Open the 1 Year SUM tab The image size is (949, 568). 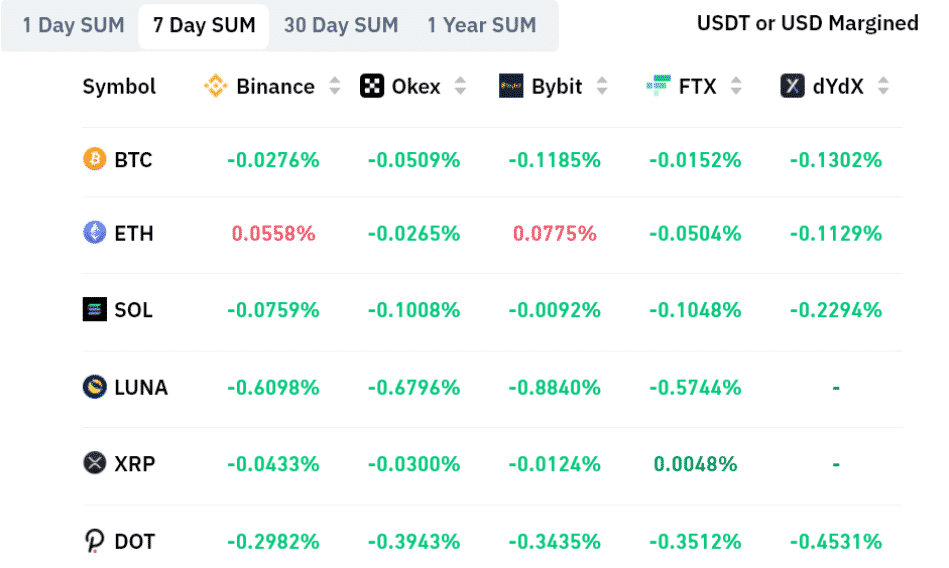tap(482, 26)
